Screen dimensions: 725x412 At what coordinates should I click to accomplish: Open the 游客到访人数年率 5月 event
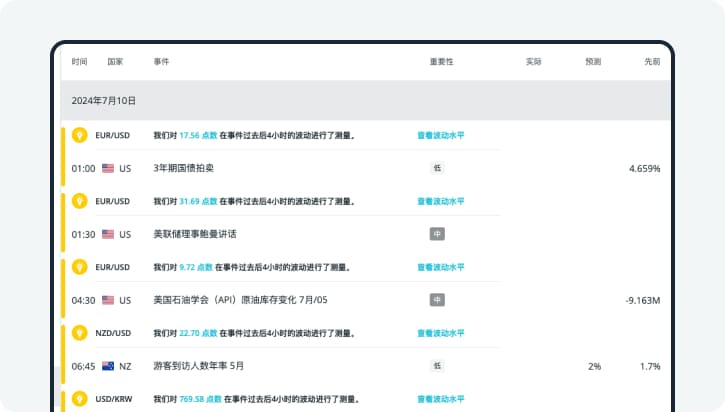(198, 366)
